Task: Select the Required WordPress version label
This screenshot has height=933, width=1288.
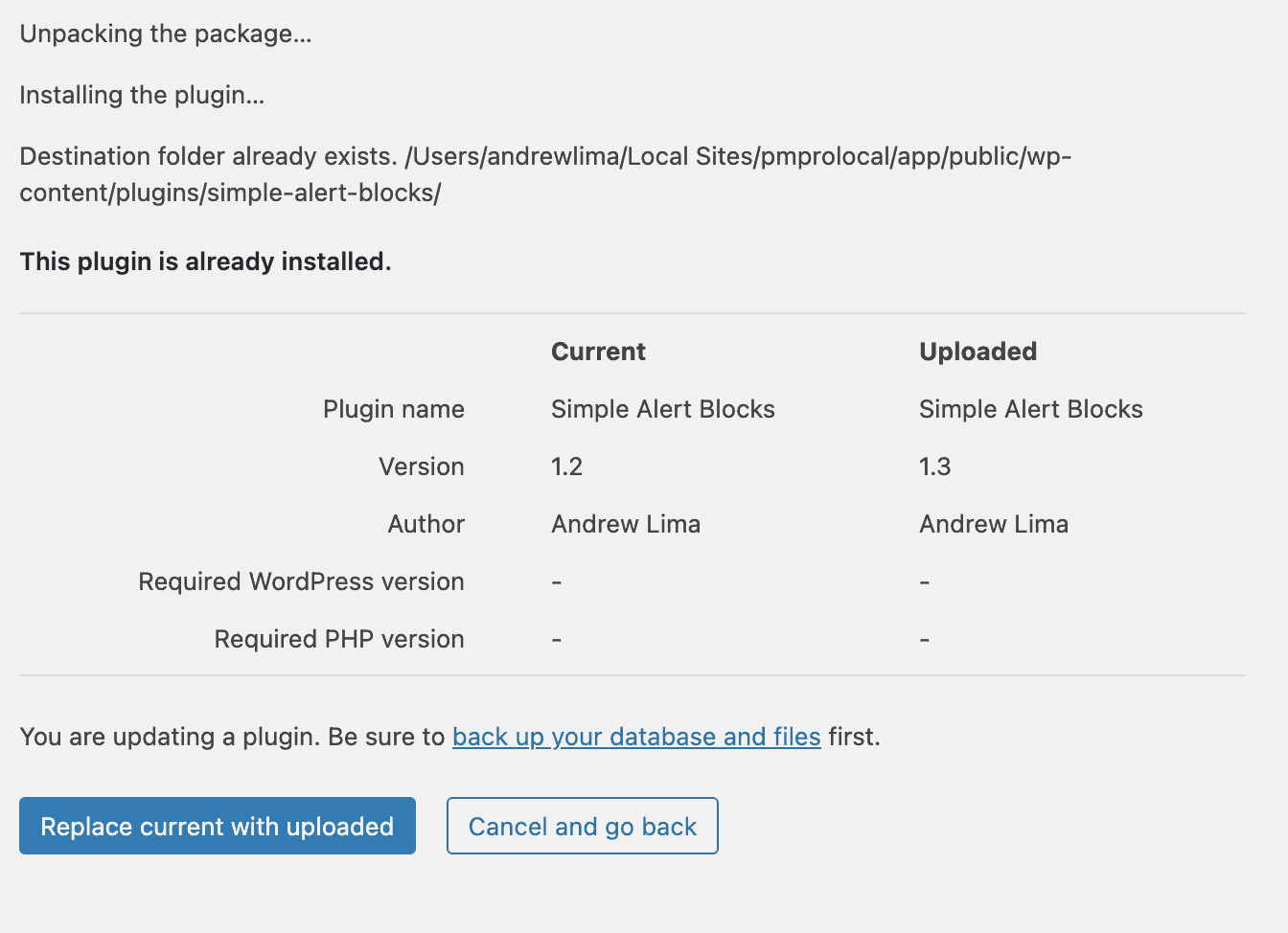Action: [x=300, y=580]
